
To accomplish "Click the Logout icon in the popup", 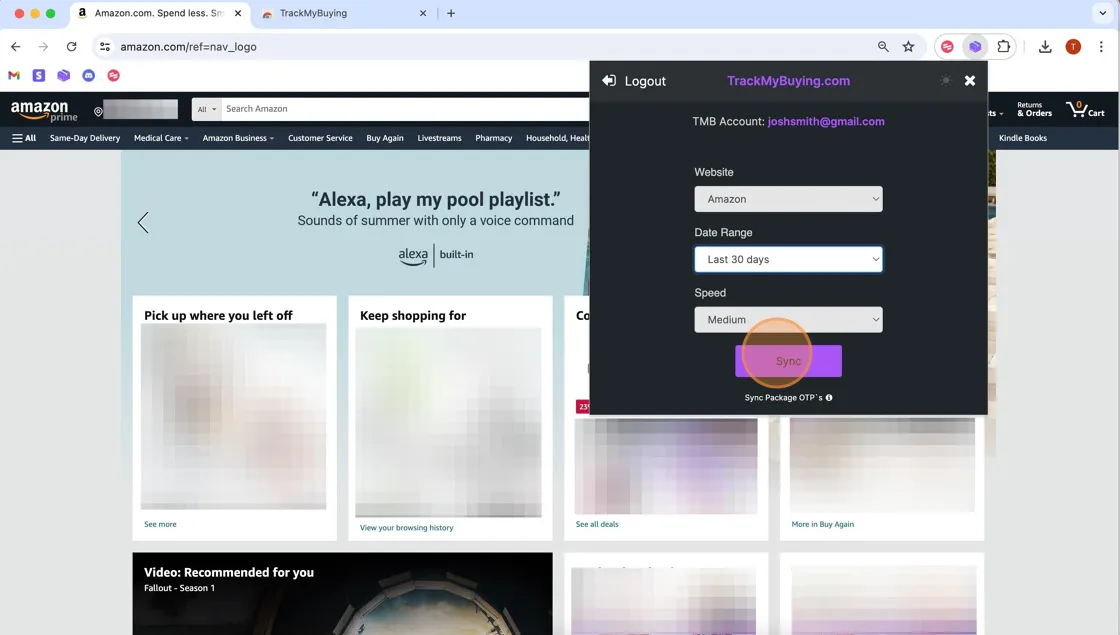I will click(x=609, y=81).
